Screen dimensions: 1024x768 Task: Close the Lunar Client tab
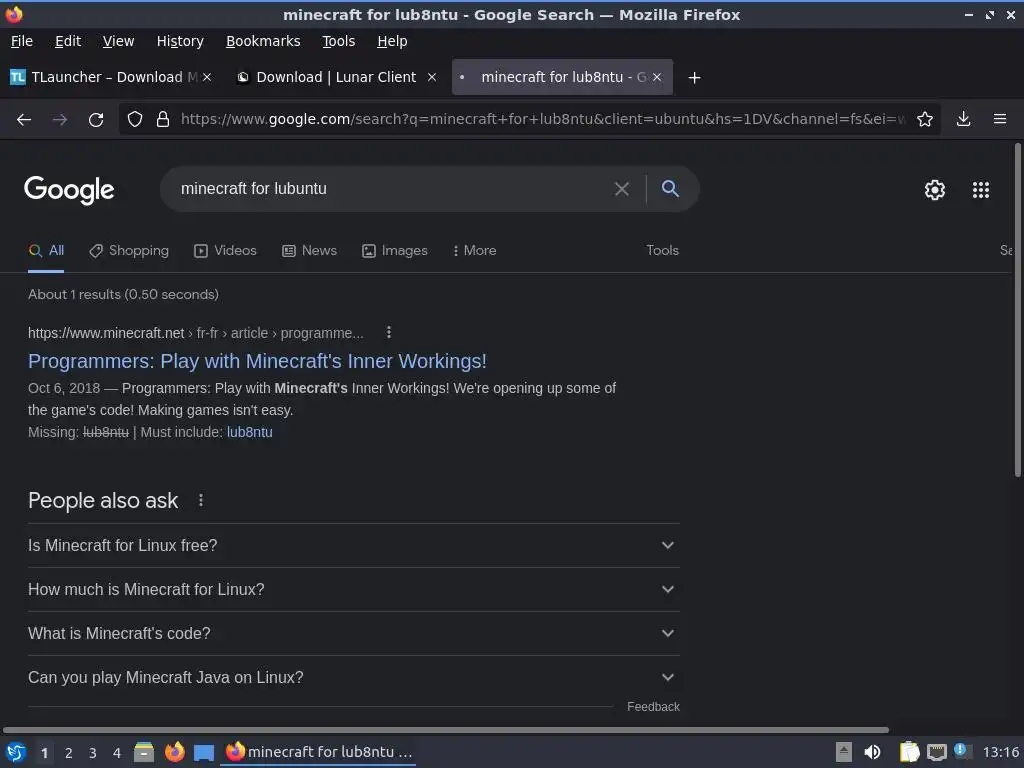pos(432,77)
